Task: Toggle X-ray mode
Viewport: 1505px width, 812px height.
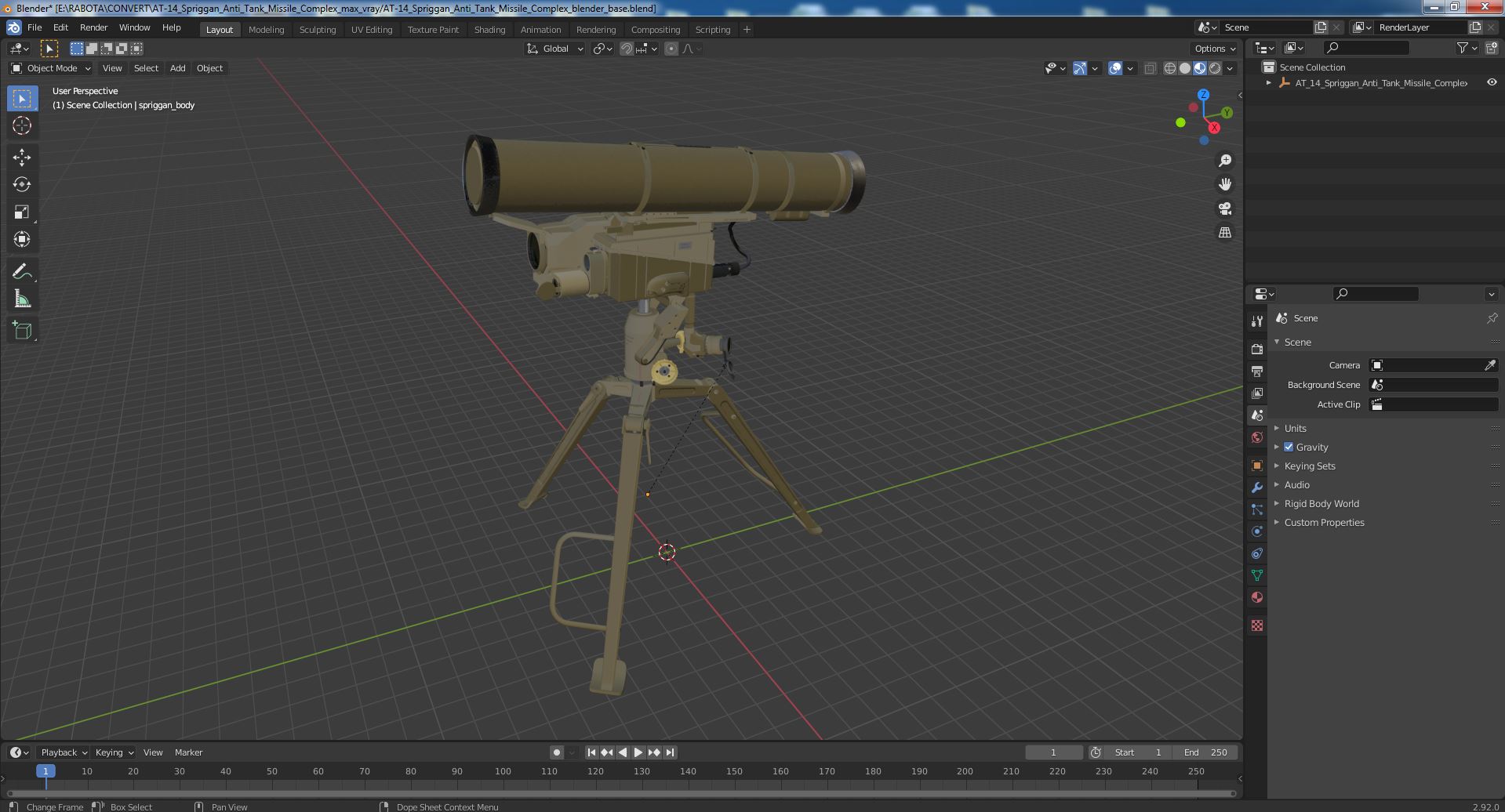Action: (x=1150, y=68)
